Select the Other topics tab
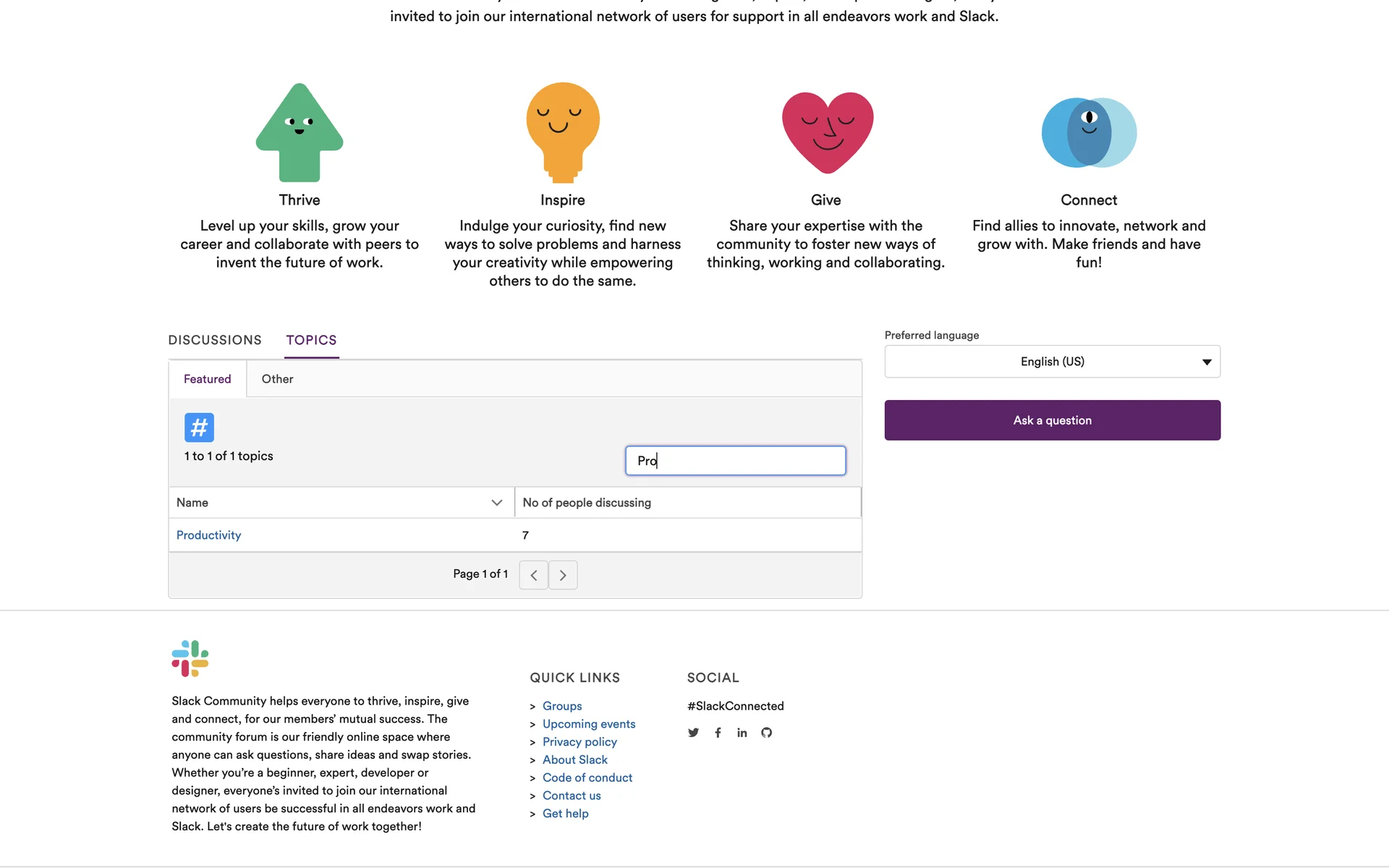Viewport: 1389px width, 868px height. coord(277,379)
